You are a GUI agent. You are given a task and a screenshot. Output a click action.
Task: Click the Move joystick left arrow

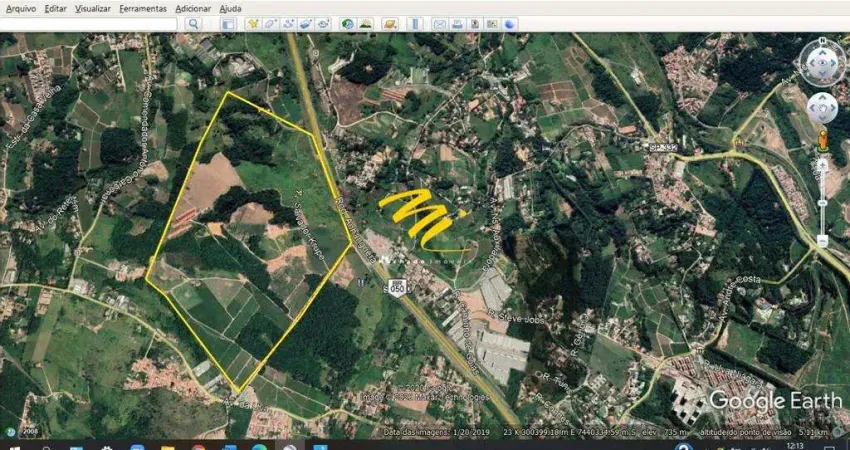[813, 108]
